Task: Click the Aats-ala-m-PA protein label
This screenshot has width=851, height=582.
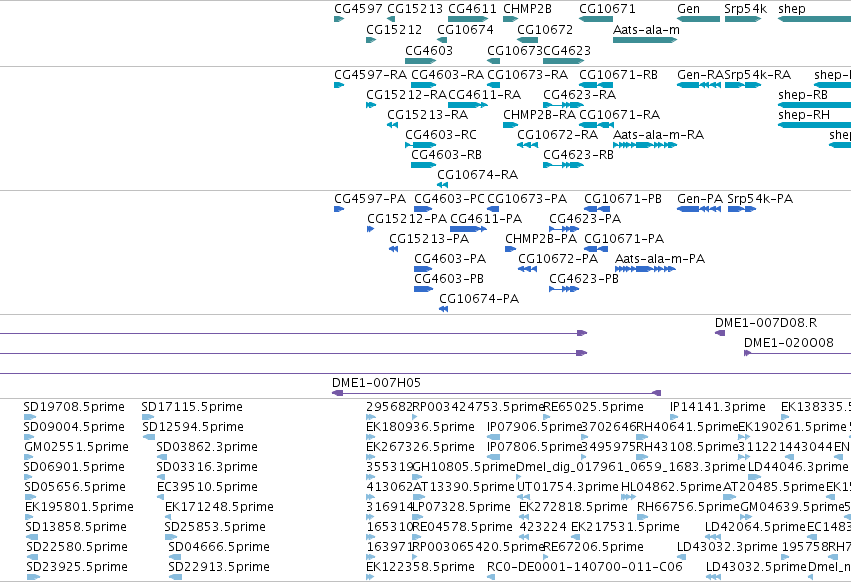Action: 660,258
